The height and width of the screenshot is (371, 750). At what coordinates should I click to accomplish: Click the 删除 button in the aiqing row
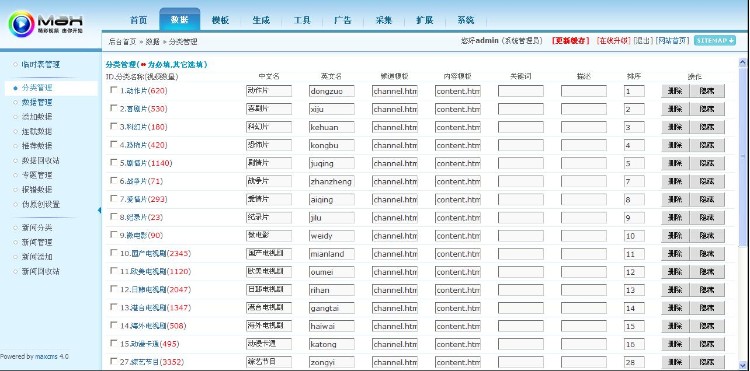[x=675, y=199]
